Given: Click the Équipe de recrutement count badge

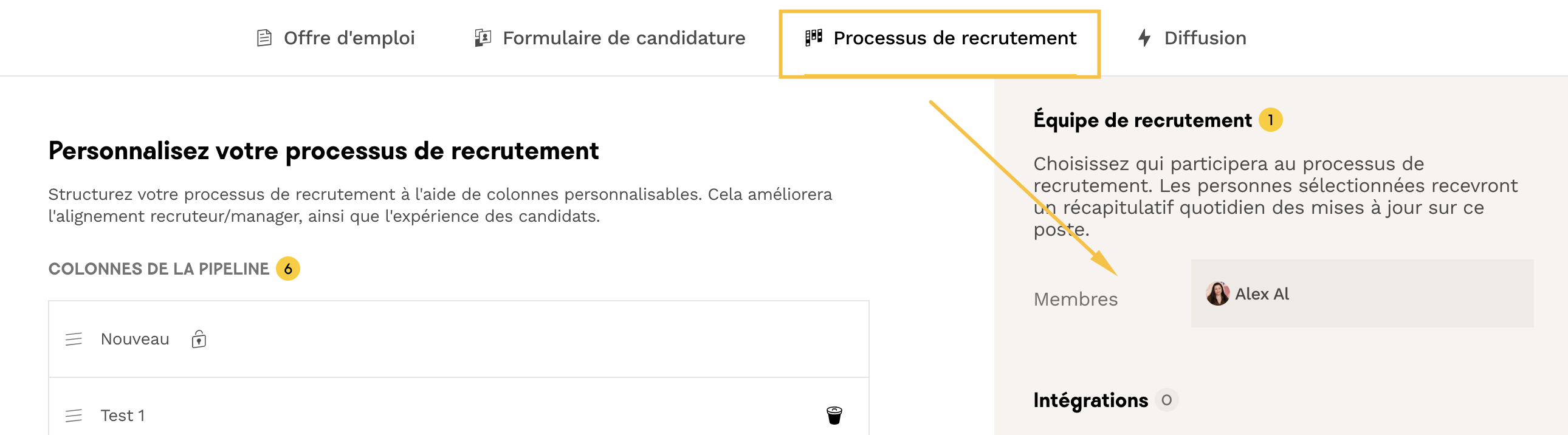Looking at the screenshot, I should pos(1270,120).
